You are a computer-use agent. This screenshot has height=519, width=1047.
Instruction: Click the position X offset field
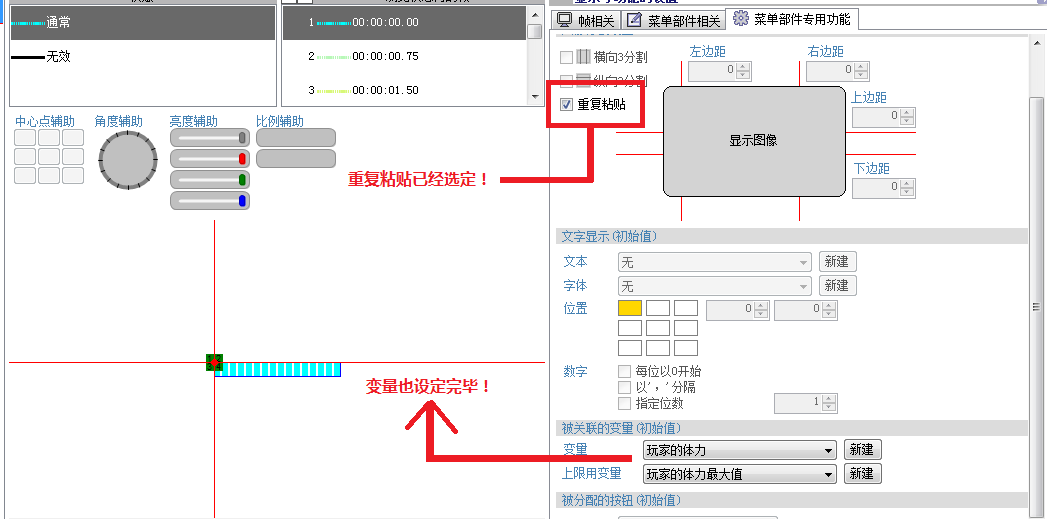click(x=737, y=310)
